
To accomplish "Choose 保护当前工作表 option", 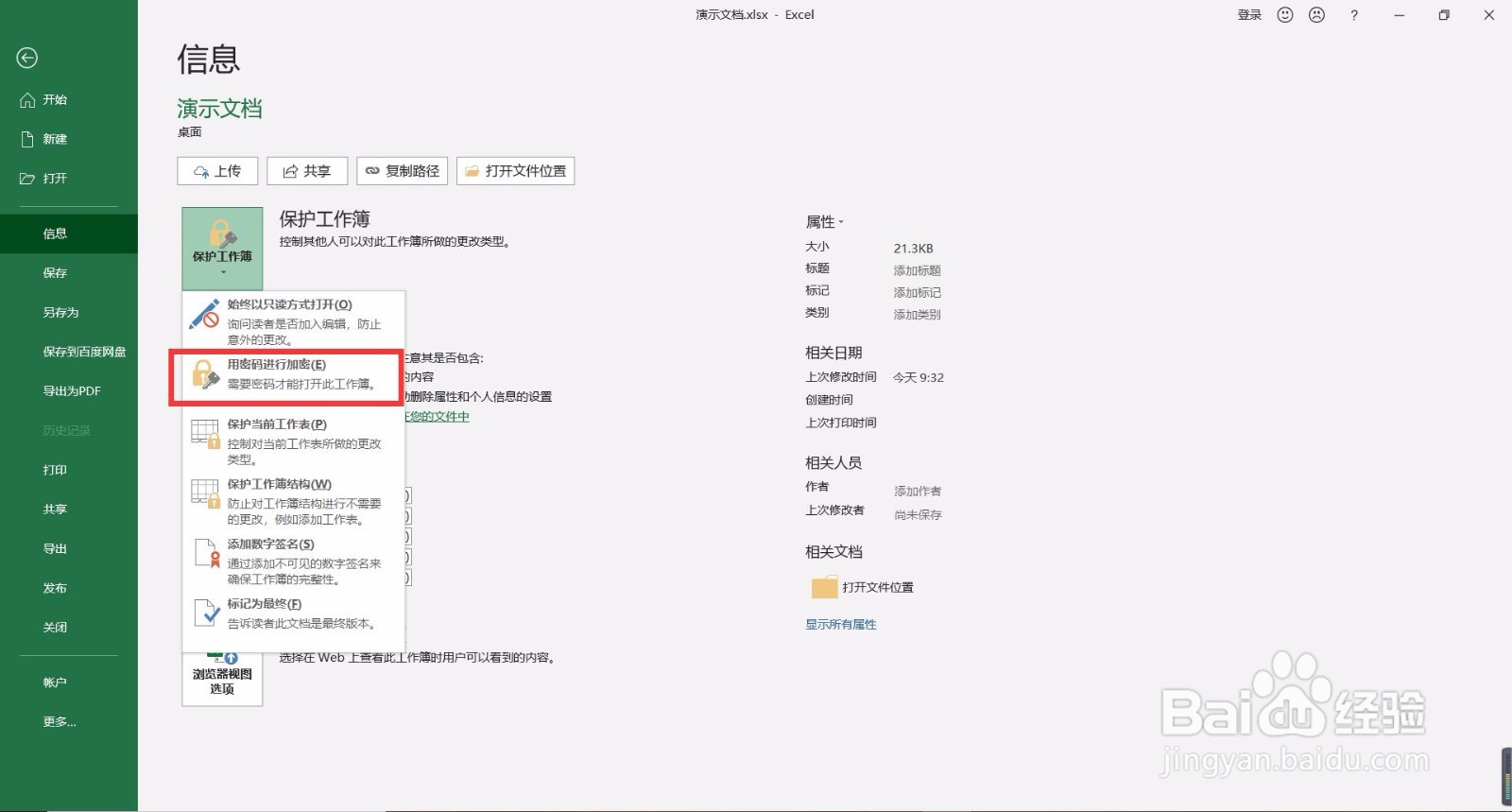I will (x=294, y=441).
